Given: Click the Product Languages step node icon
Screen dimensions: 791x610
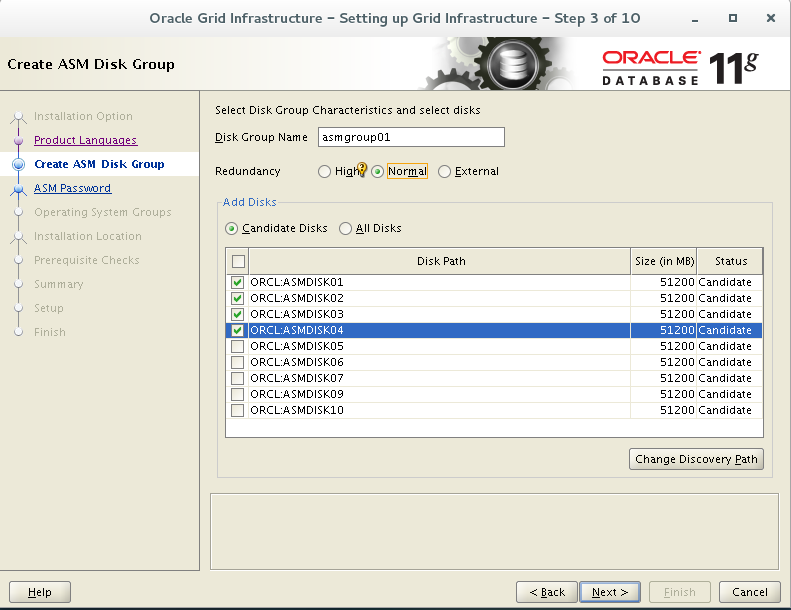Looking at the screenshot, I should click(19, 140).
